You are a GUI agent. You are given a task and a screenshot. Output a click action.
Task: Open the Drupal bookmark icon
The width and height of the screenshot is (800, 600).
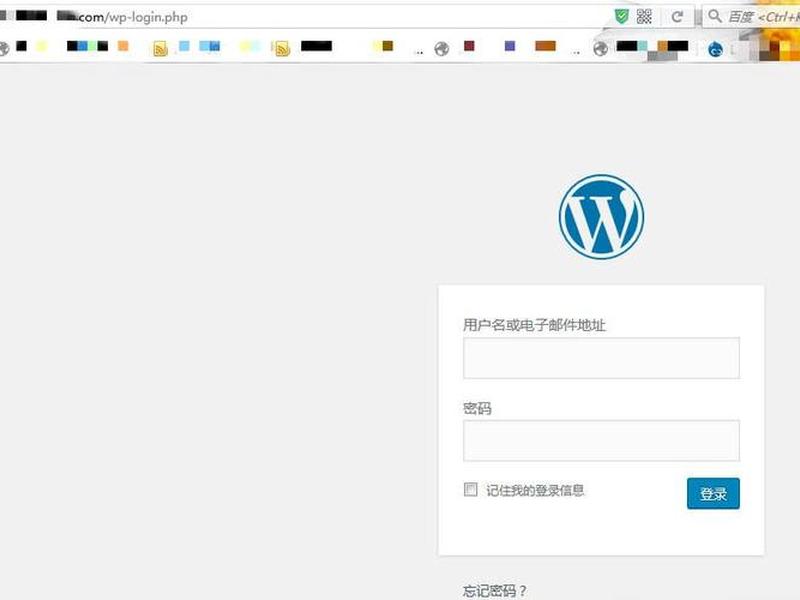click(x=715, y=48)
